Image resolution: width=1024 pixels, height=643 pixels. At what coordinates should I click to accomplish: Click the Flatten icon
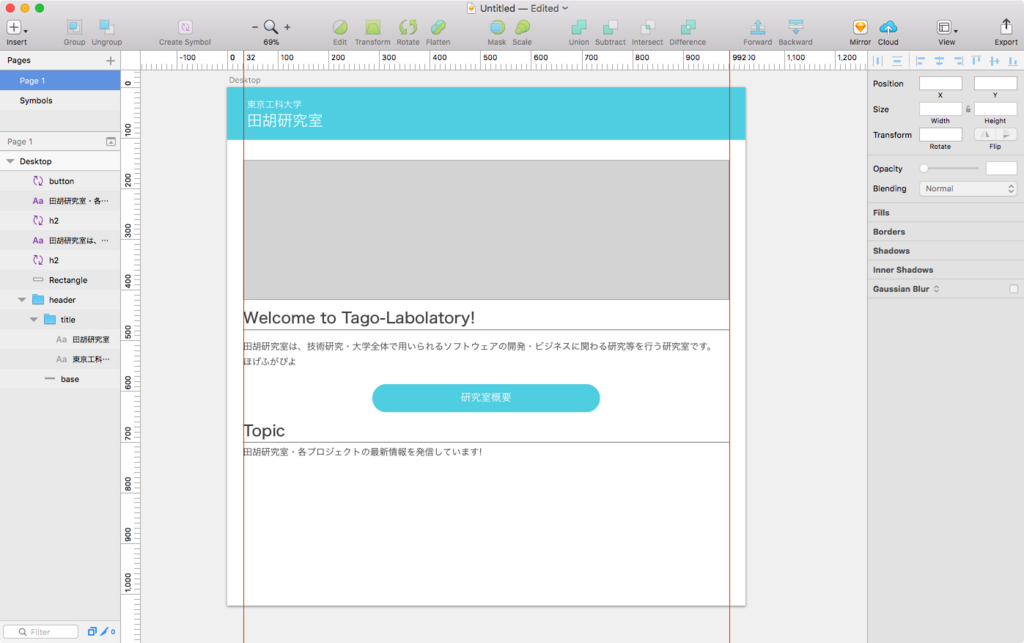point(438,27)
